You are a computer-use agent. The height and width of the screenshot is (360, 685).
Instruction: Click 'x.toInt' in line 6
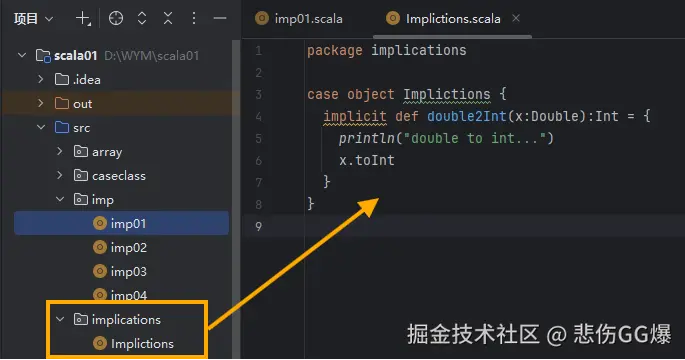(x=367, y=160)
